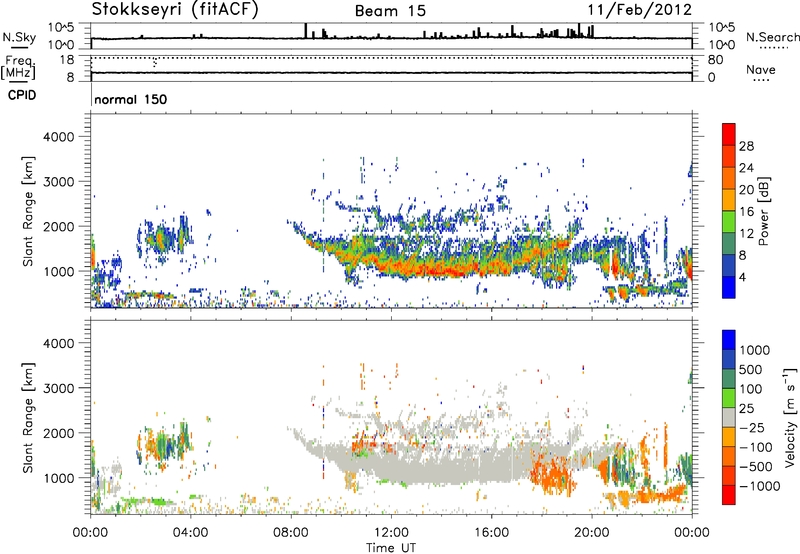Click the 'normal 150' CPID text
Viewport: 800px width, 554px height.
click(130, 99)
